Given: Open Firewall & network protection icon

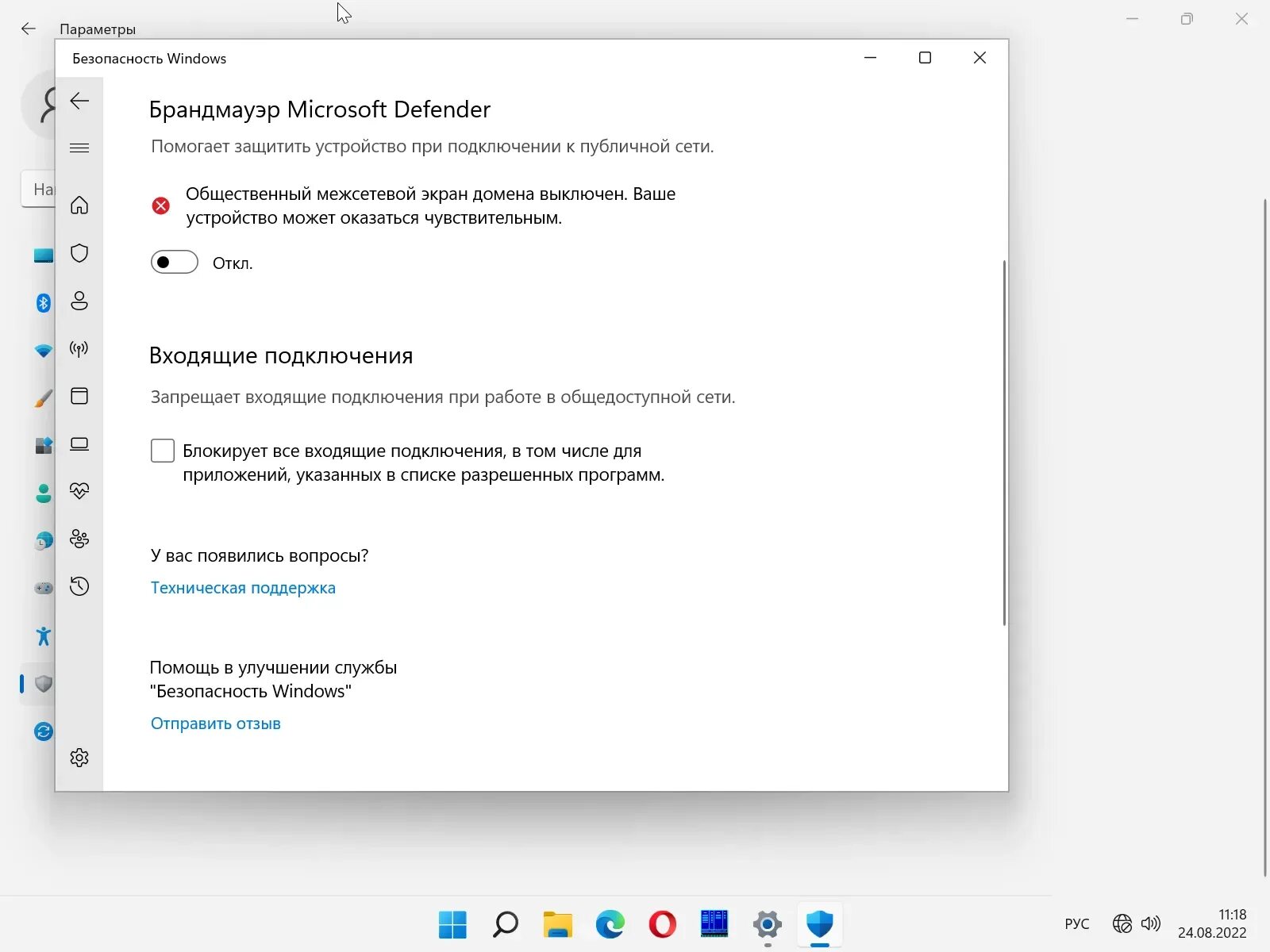Looking at the screenshot, I should point(79,348).
